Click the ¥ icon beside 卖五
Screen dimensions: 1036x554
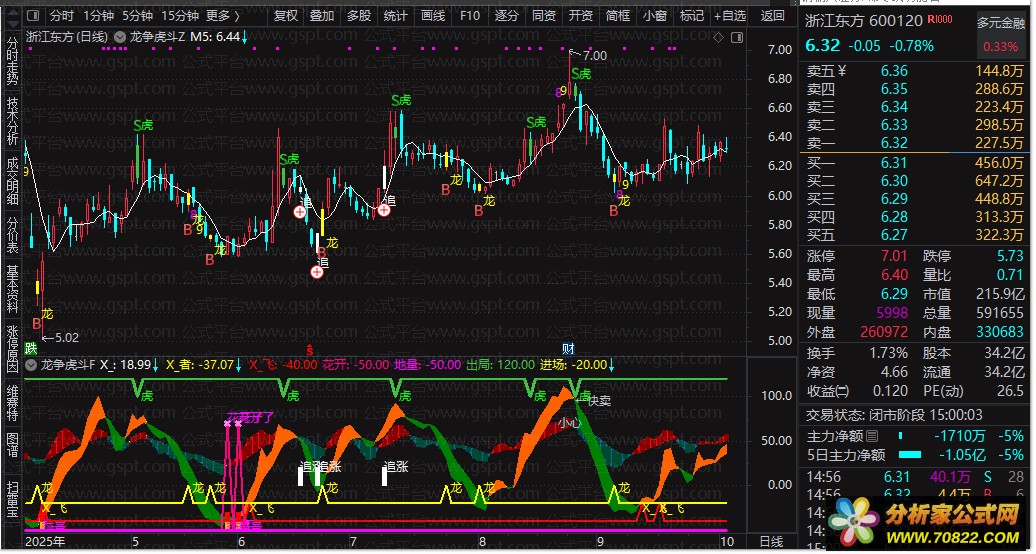842,71
